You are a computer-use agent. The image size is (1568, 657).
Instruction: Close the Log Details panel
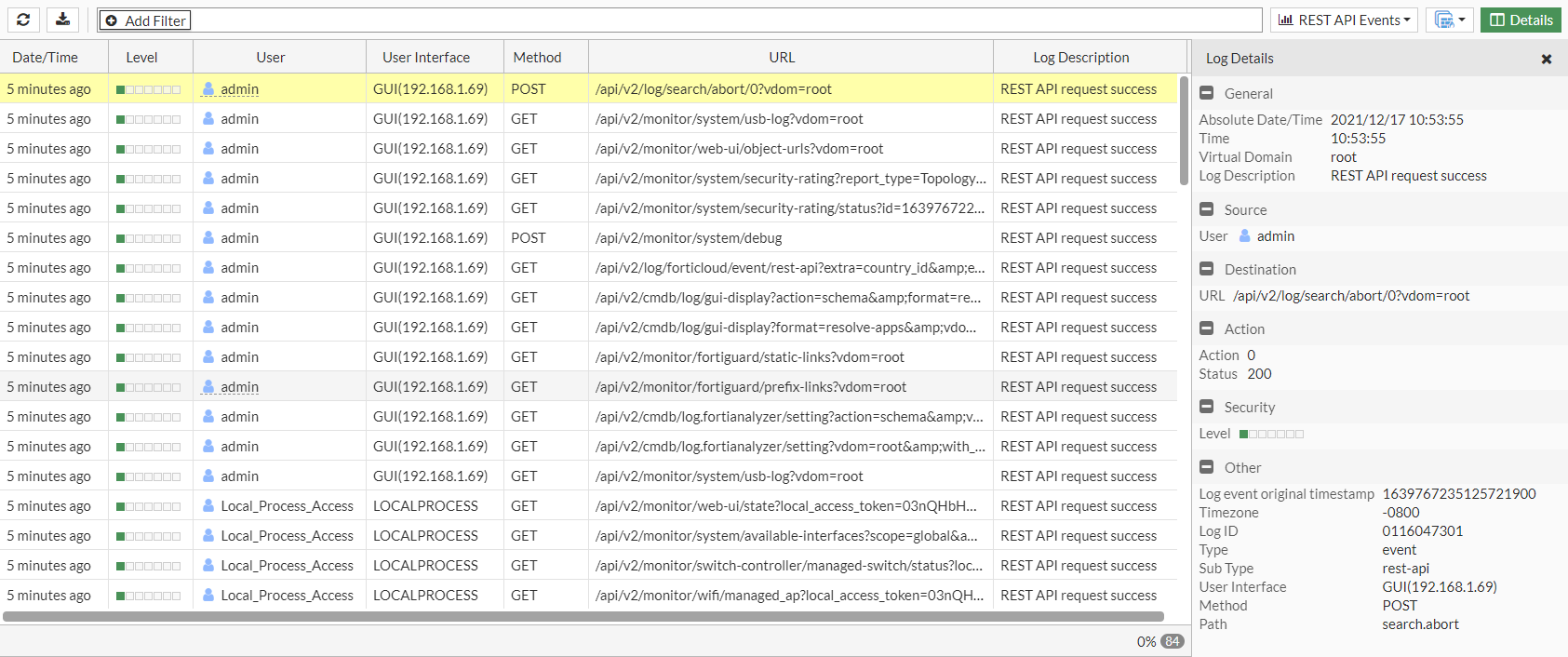pos(1546,59)
